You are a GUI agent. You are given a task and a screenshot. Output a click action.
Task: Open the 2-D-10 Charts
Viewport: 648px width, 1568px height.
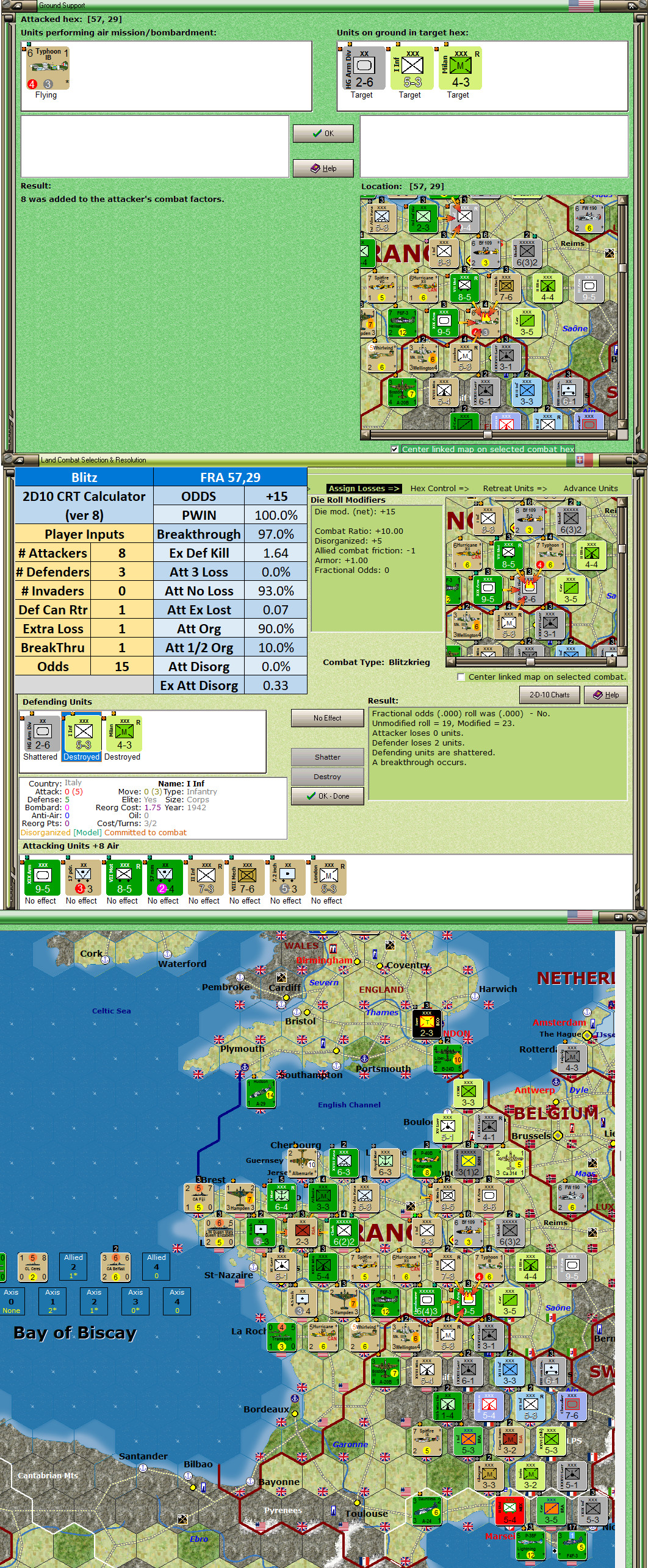(x=550, y=695)
